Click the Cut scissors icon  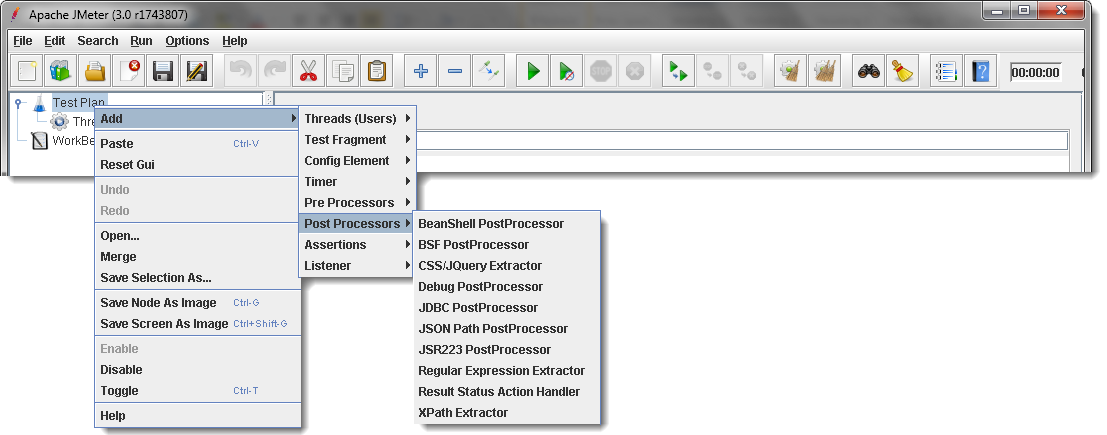coord(307,71)
